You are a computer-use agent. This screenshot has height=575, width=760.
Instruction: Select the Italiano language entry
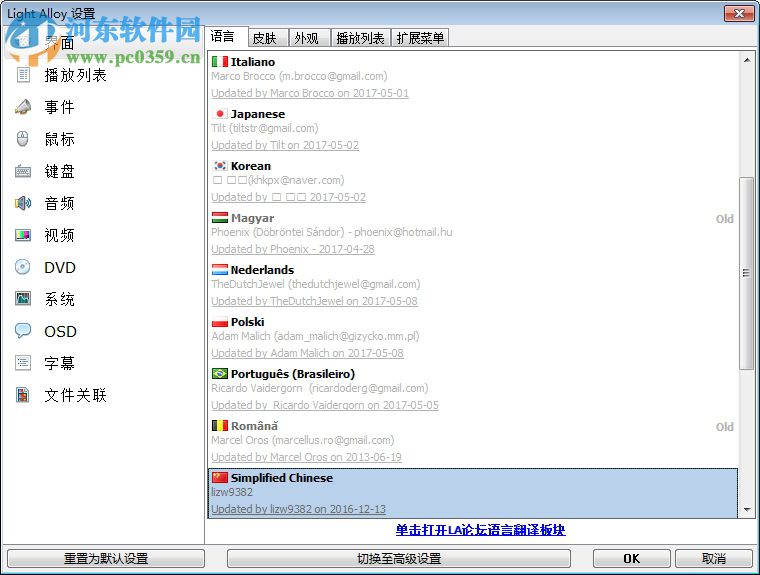tap(474, 77)
